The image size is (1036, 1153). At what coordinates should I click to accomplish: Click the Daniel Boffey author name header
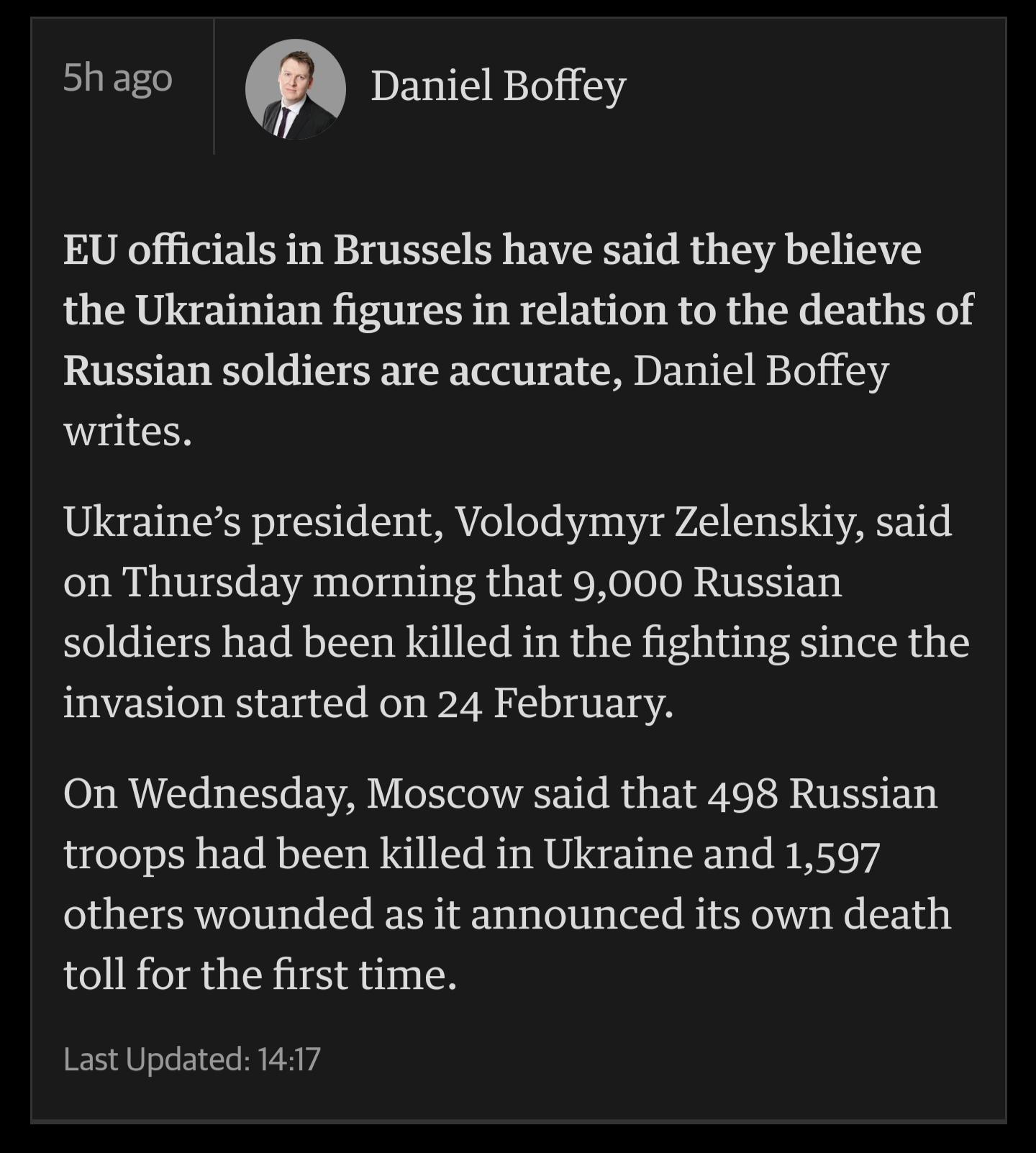coord(498,86)
